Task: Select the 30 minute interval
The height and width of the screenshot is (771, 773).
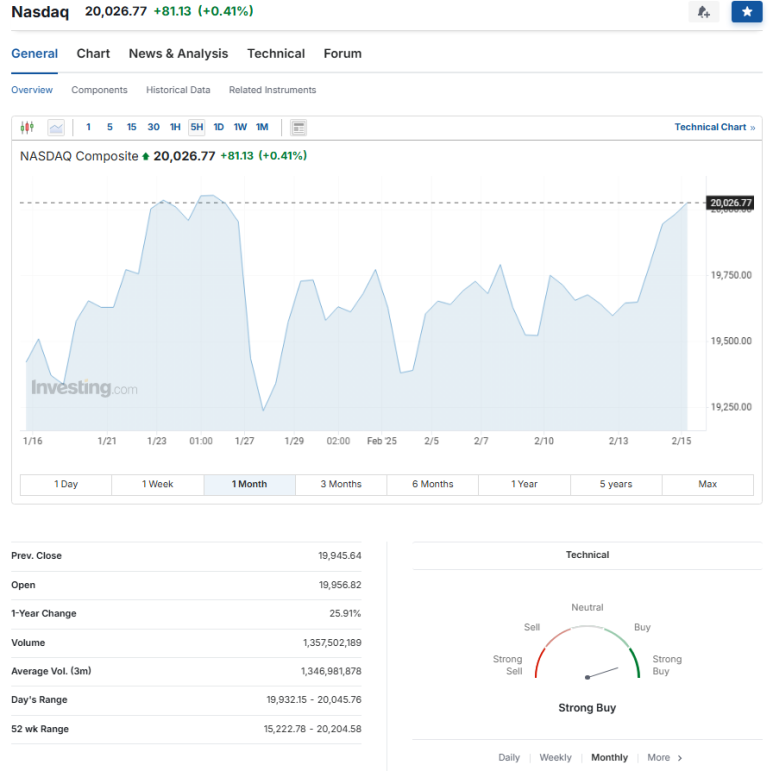Action: [x=153, y=127]
